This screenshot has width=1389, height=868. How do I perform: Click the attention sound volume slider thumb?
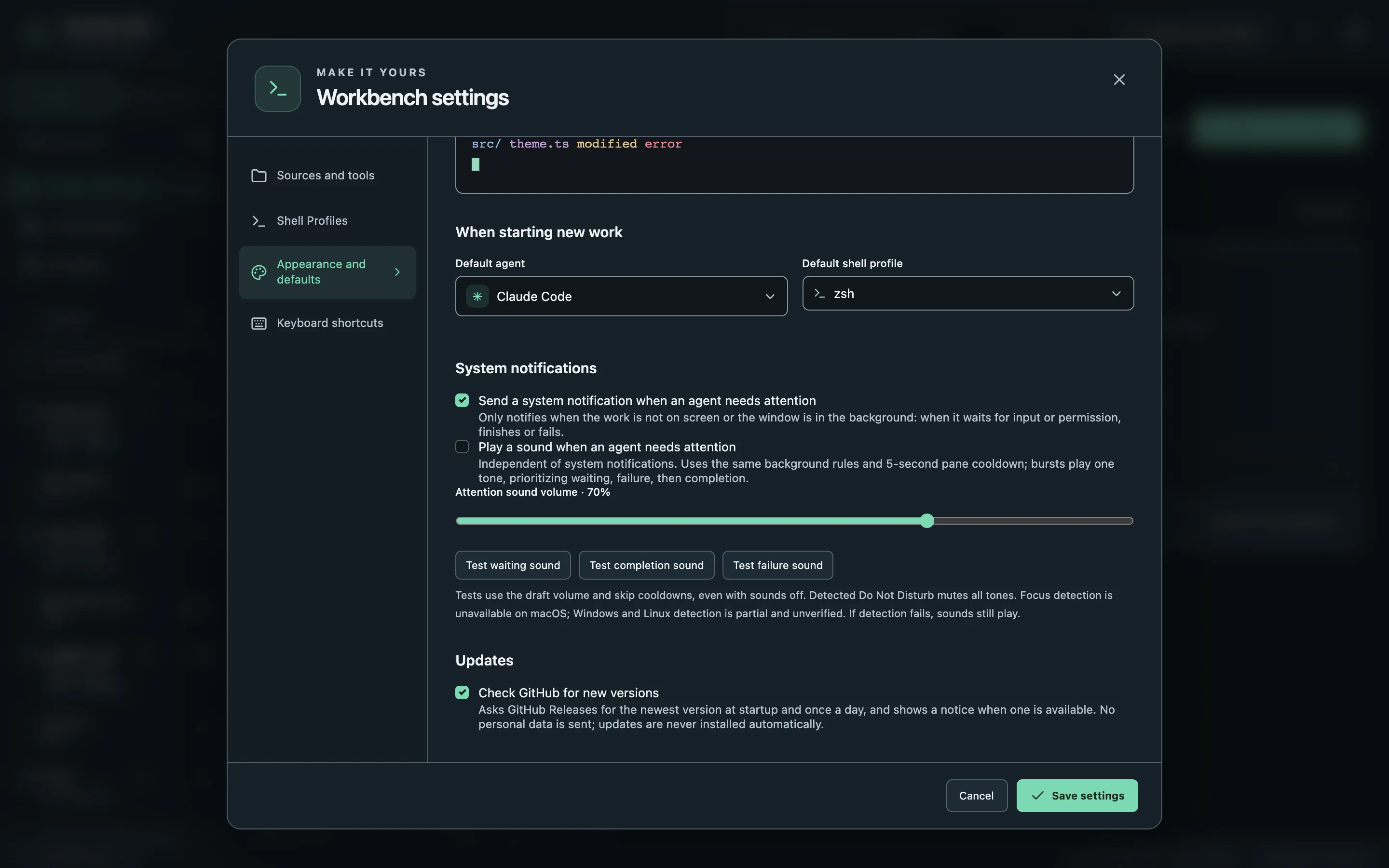[x=927, y=521]
